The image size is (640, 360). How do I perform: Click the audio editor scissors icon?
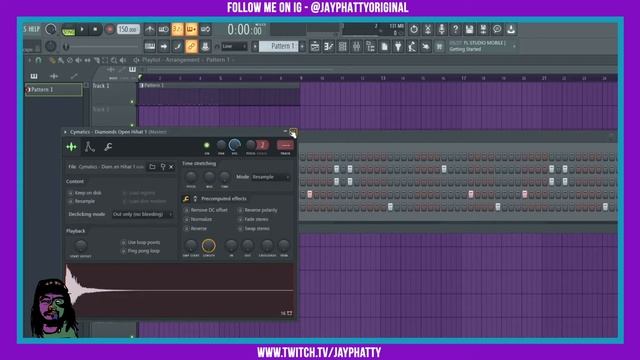point(428,29)
